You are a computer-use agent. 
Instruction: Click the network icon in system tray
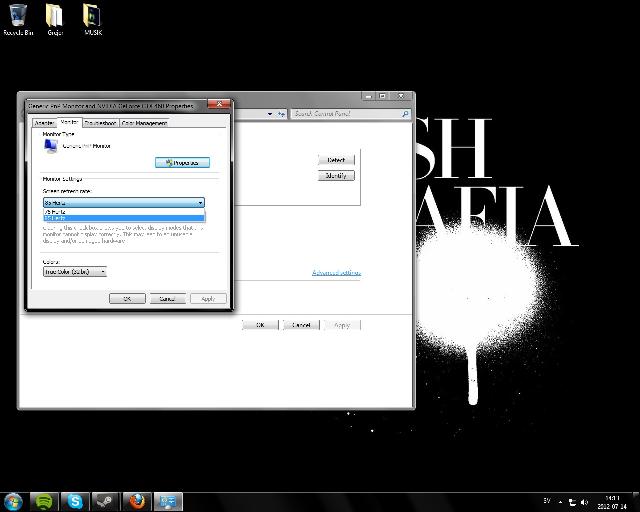click(572, 502)
